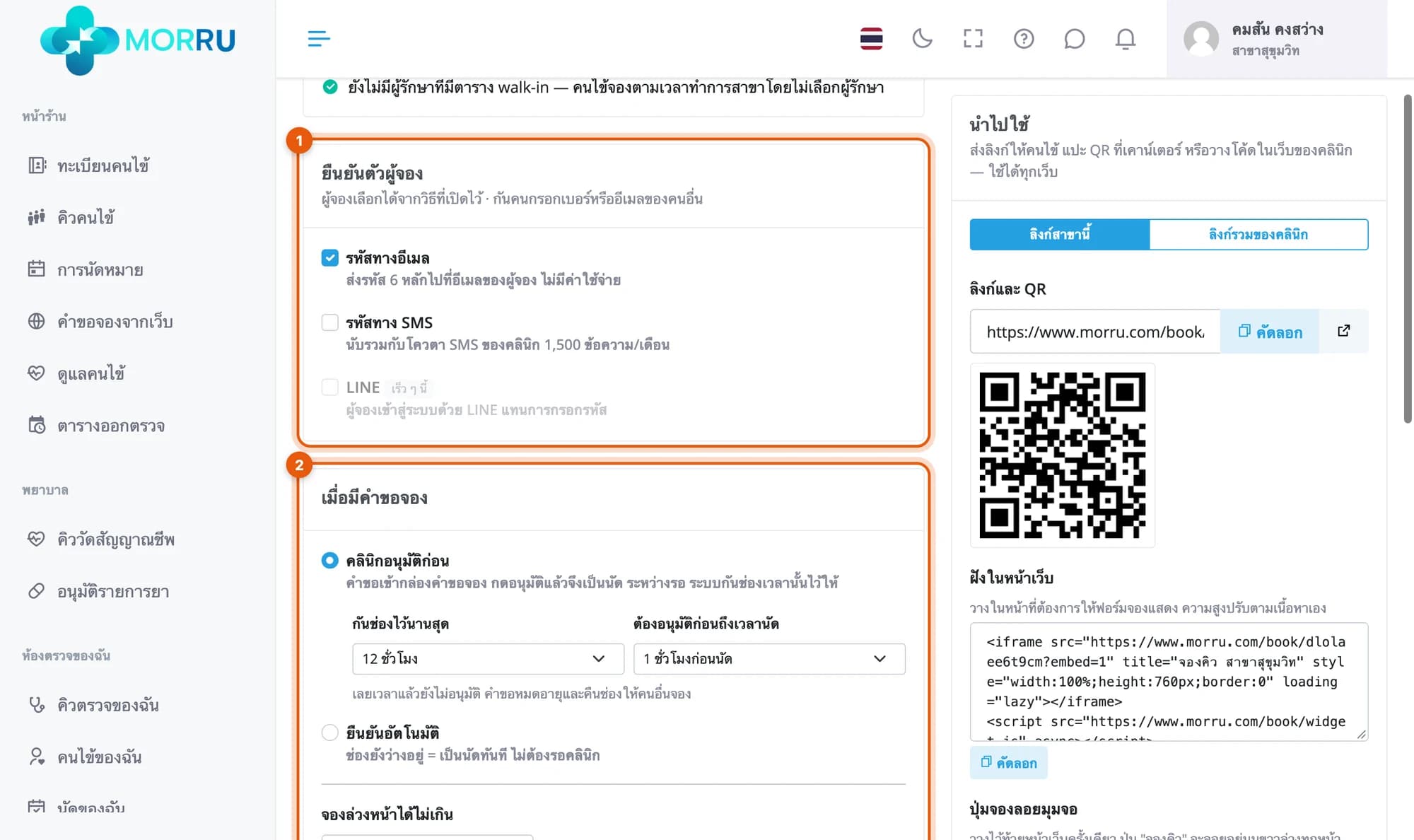The image size is (1414, 840).
Task: Open the chat messages icon
Action: pos(1075,38)
